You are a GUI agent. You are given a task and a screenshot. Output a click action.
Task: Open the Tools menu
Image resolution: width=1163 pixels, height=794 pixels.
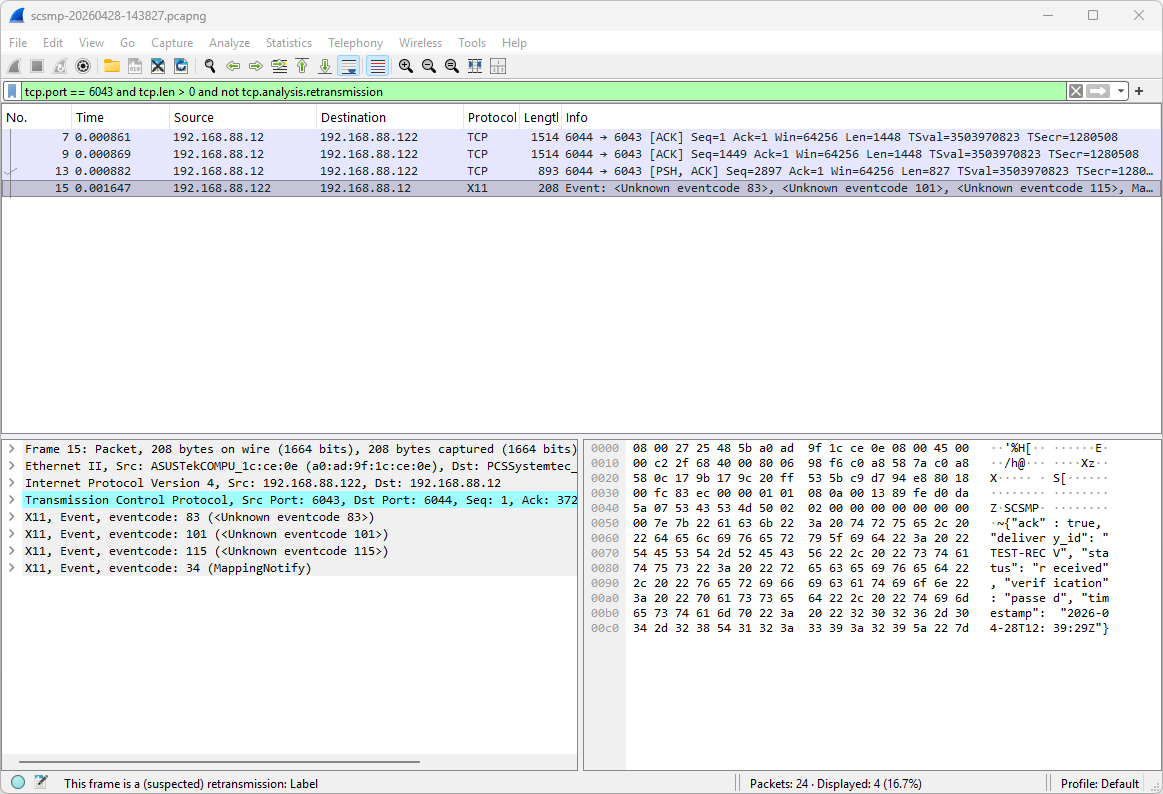[472, 43]
